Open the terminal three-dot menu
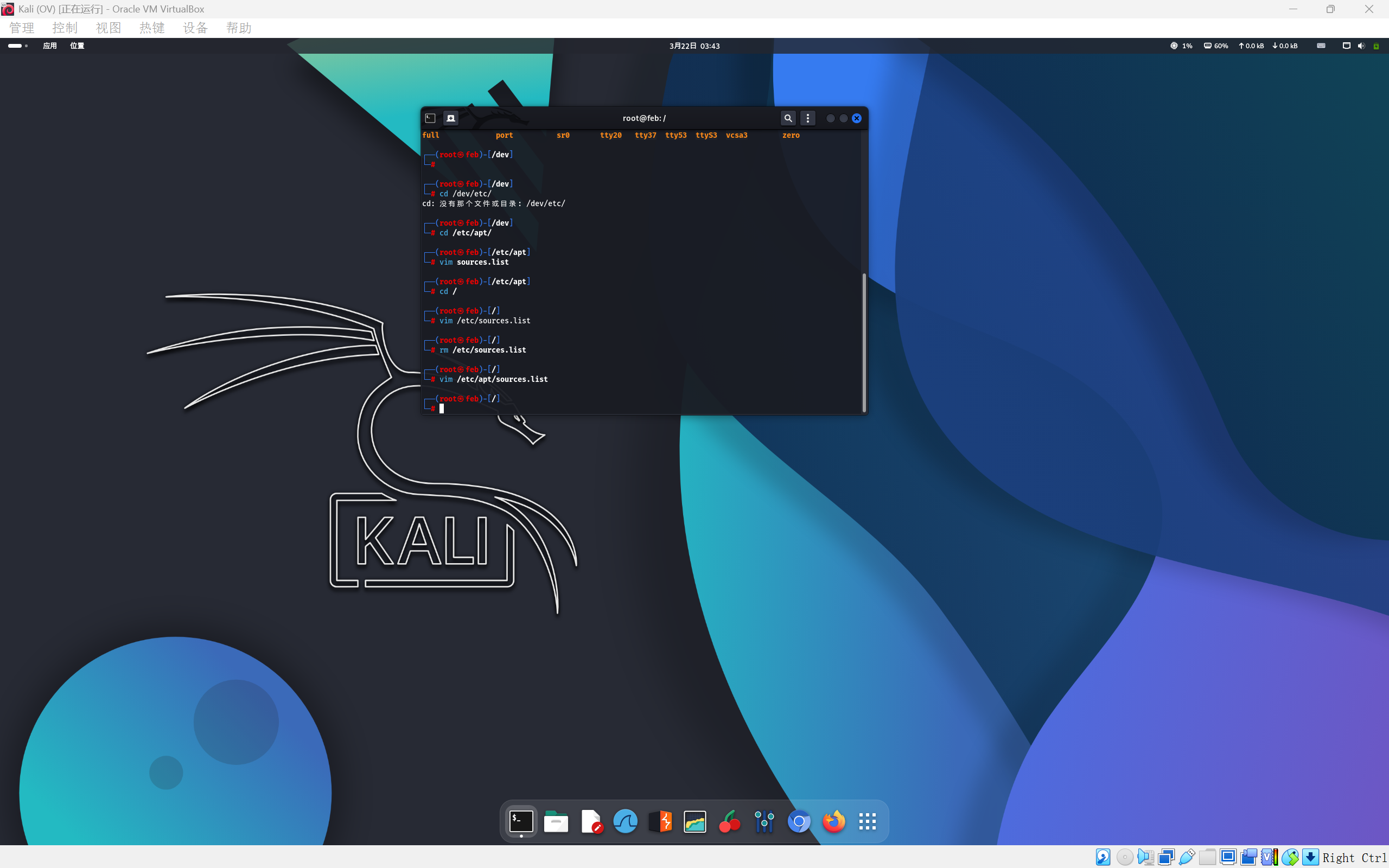 tap(807, 118)
